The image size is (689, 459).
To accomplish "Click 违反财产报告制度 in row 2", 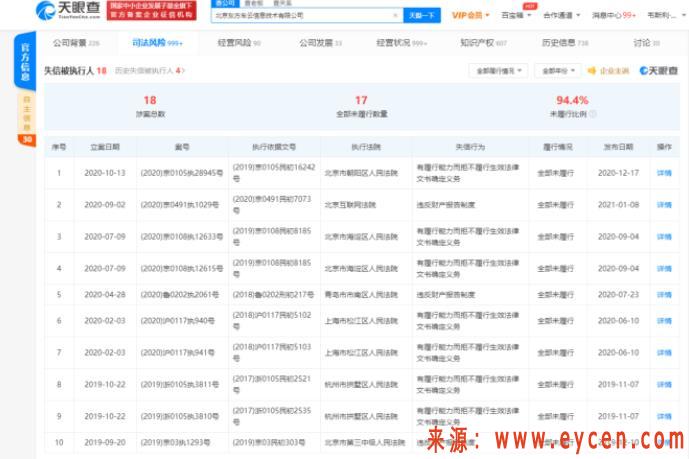I will click(x=446, y=205).
